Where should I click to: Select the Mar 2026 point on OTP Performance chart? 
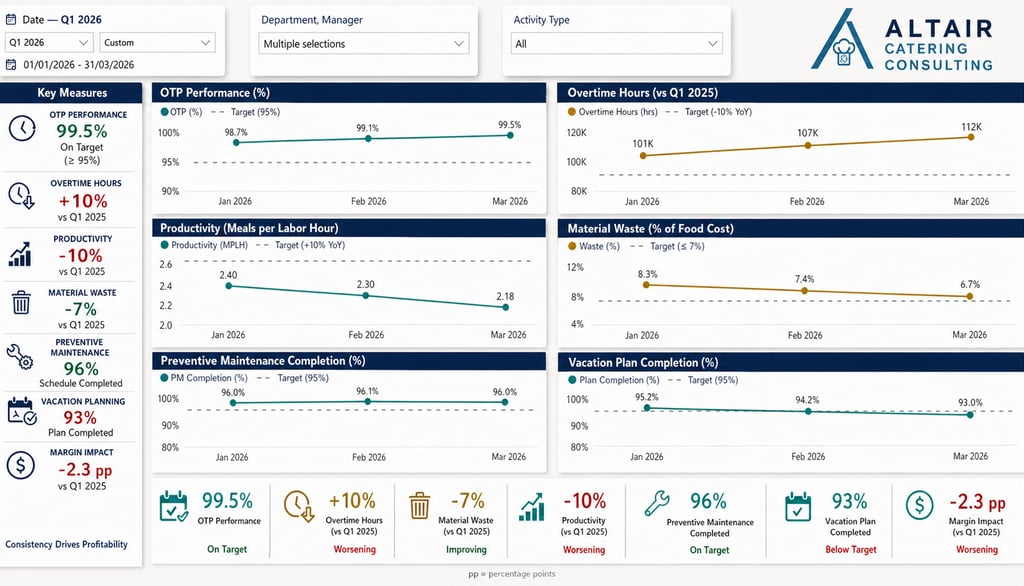[510, 135]
